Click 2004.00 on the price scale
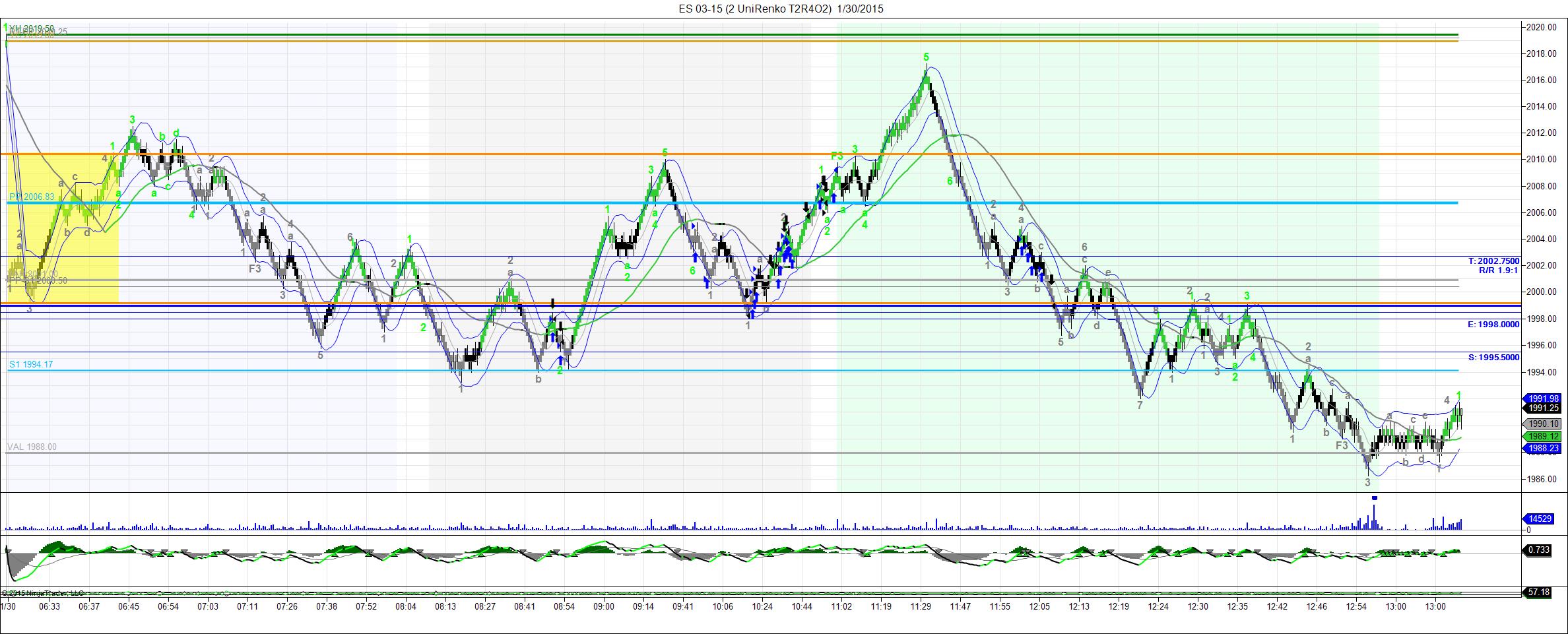Image resolution: width=1568 pixels, height=634 pixels. coord(1543,239)
